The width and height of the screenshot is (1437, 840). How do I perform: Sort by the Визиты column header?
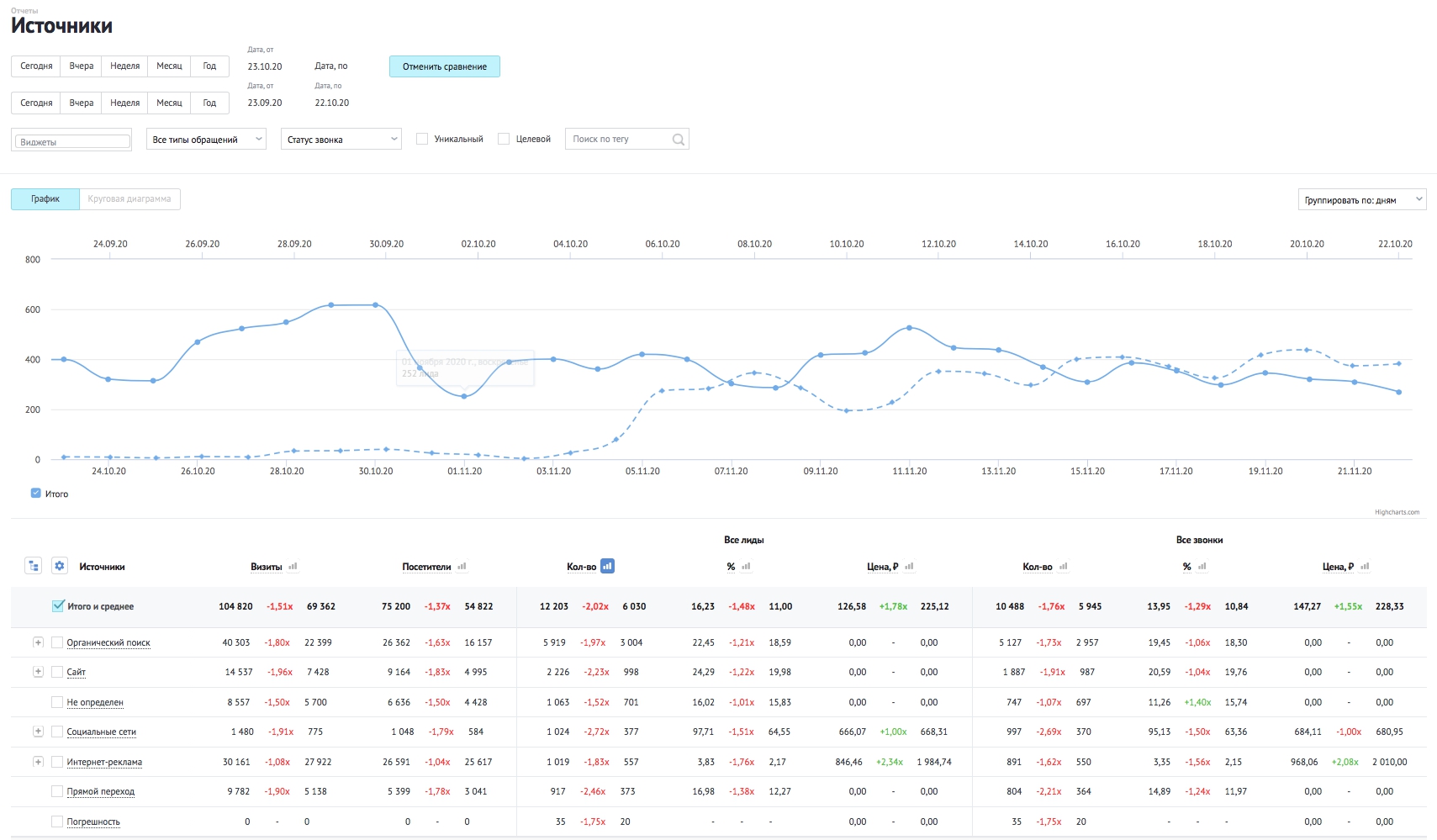coord(267,567)
